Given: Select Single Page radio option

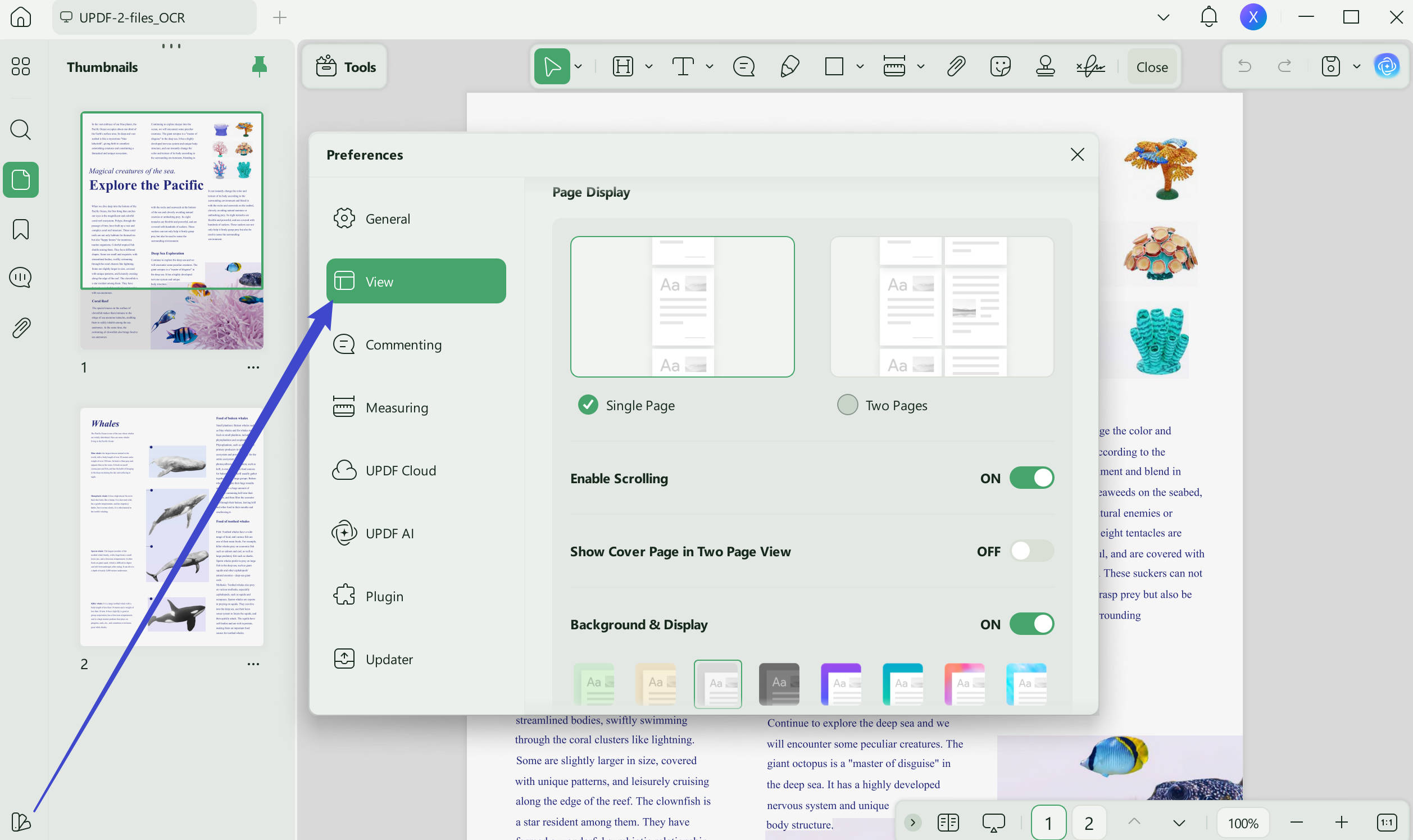Looking at the screenshot, I should pyautogui.click(x=588, y=405).
